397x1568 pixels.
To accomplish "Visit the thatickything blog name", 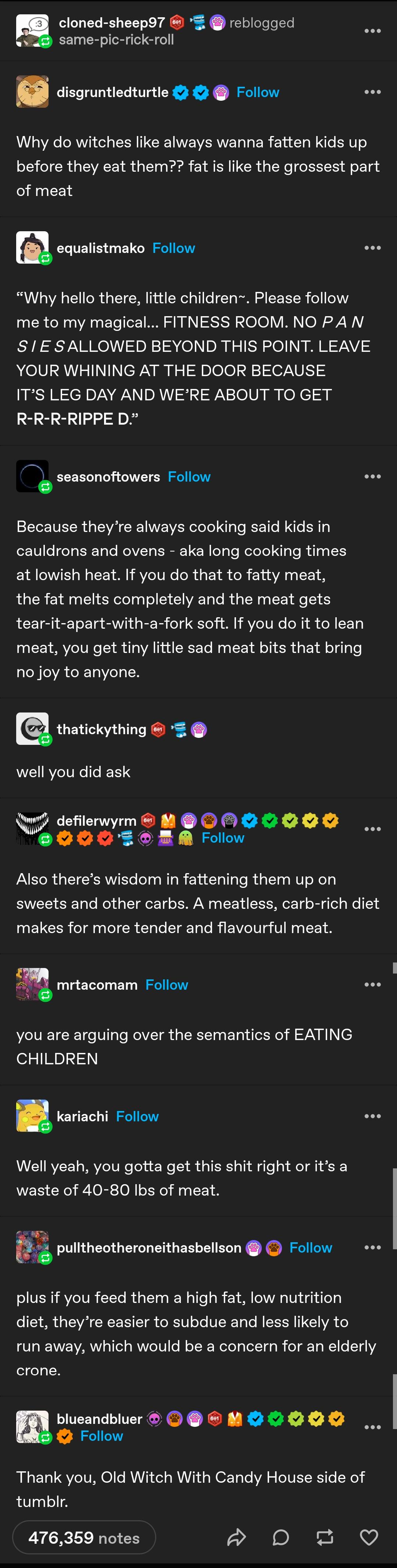I will [102, 729].
